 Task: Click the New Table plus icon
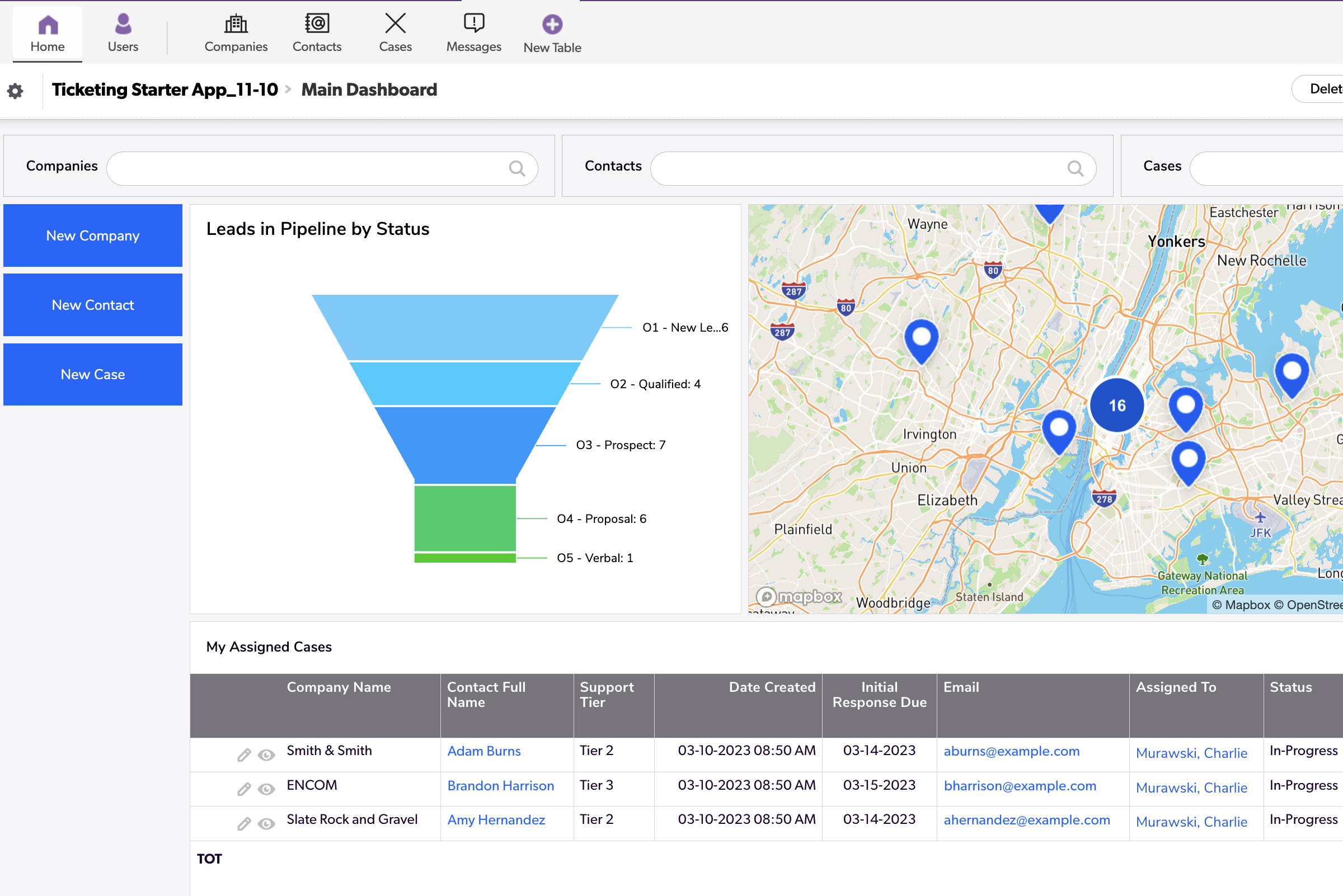click(x=552, y=25)
